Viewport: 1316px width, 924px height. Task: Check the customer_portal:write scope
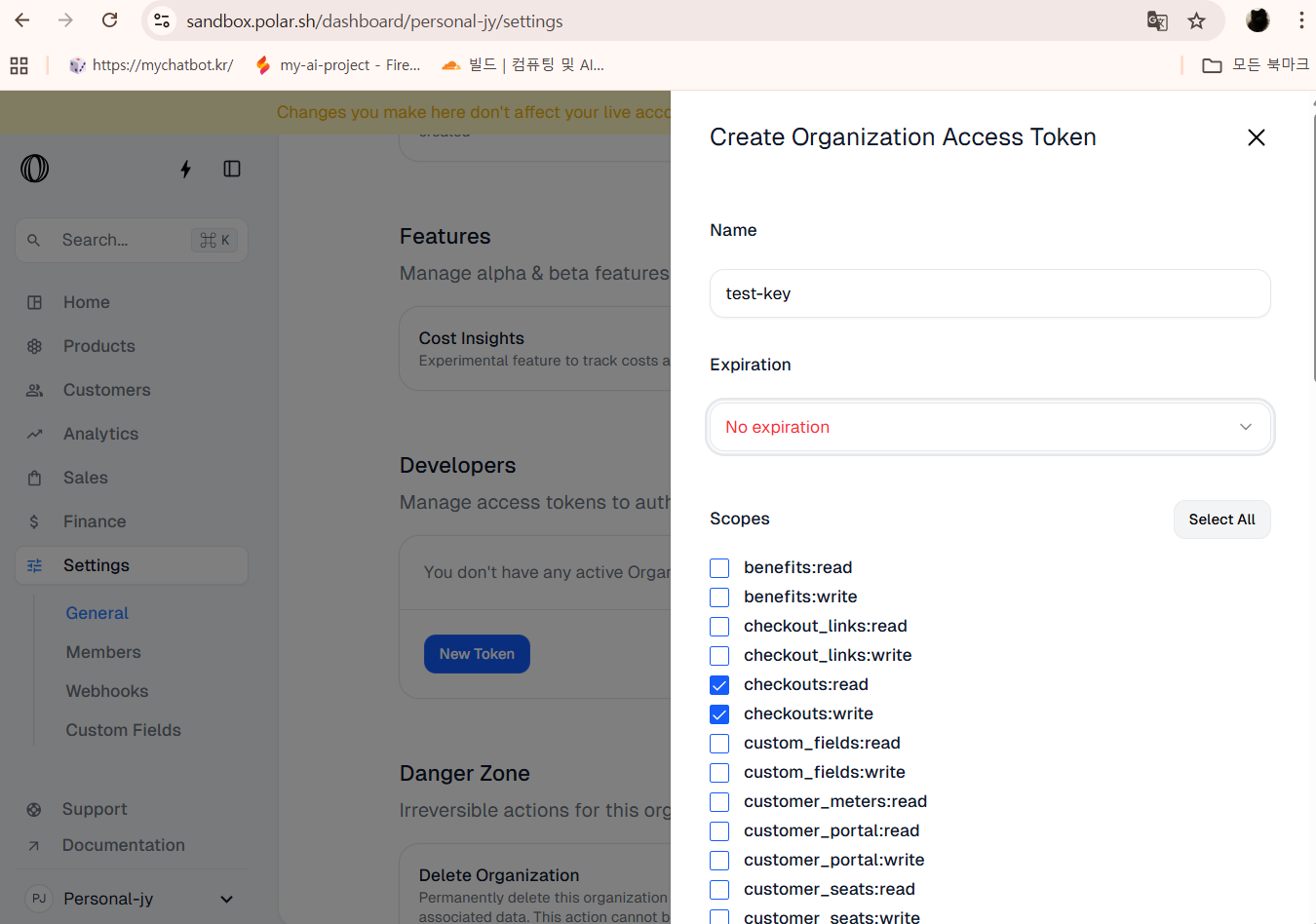pos(719,861)
